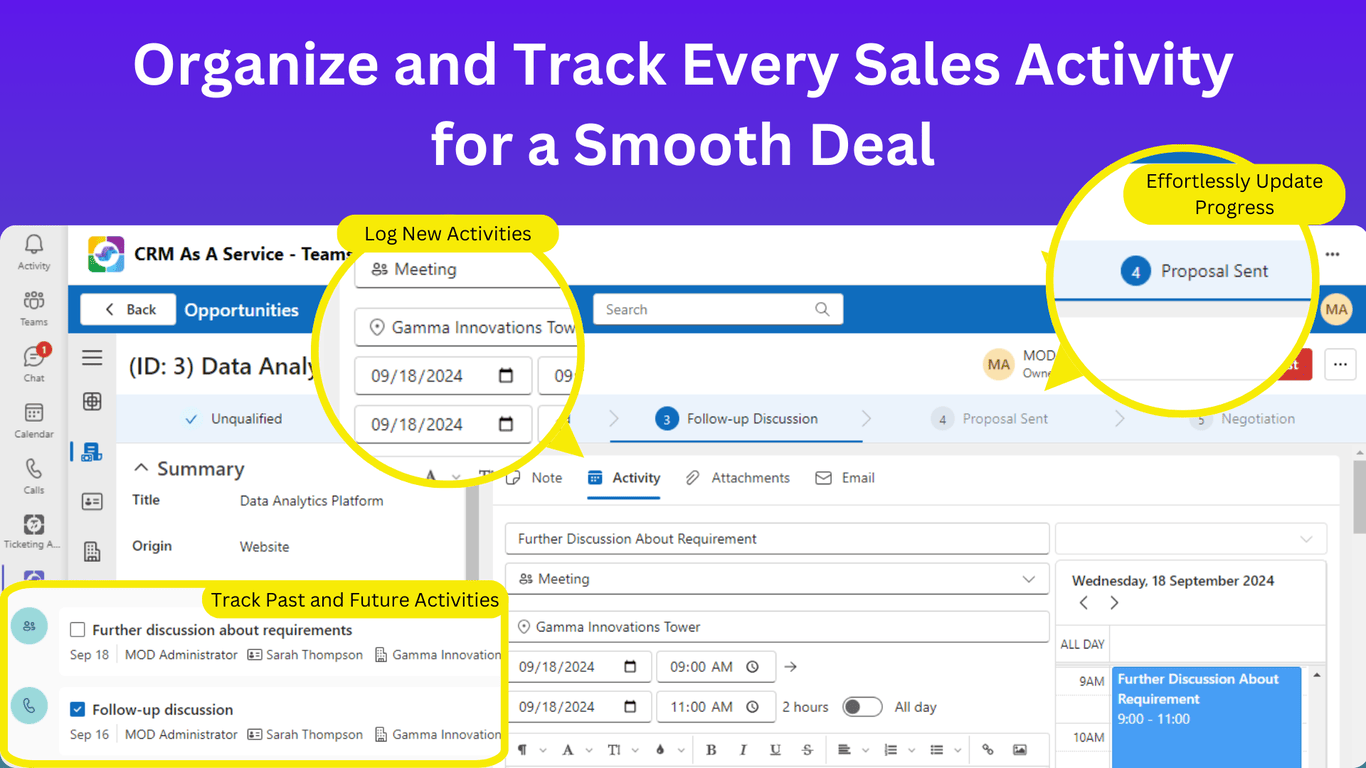Check the Further discussion about requirements checkbox
Viewport: 1366px width, 768px height.
(x=77, y=630)
